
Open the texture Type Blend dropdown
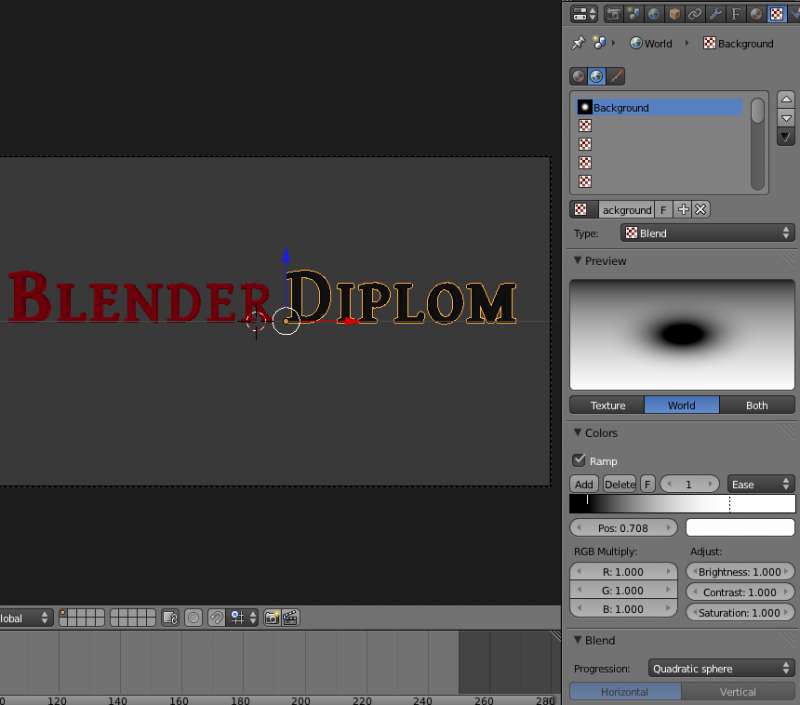pos(706,233)
